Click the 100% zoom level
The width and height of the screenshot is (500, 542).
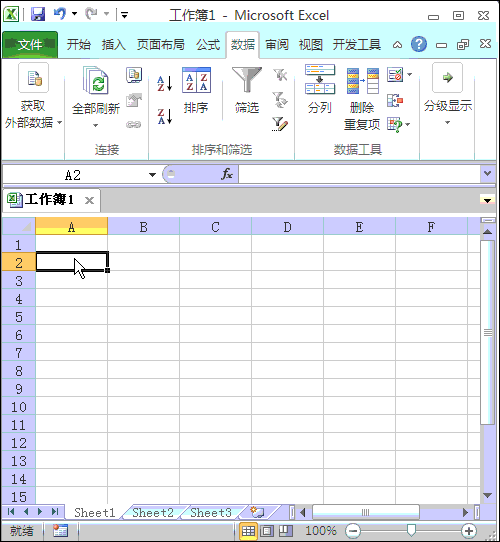point(321,531)
